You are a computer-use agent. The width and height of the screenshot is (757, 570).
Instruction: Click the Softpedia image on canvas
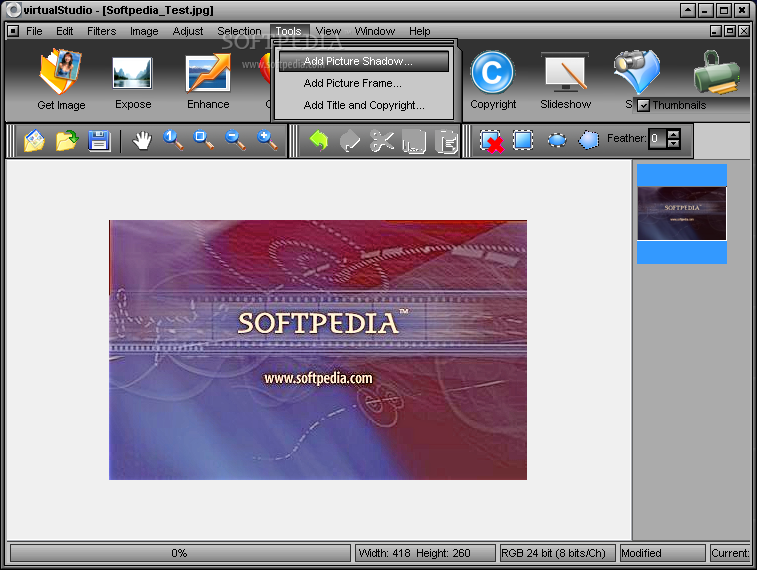point(318,350)
